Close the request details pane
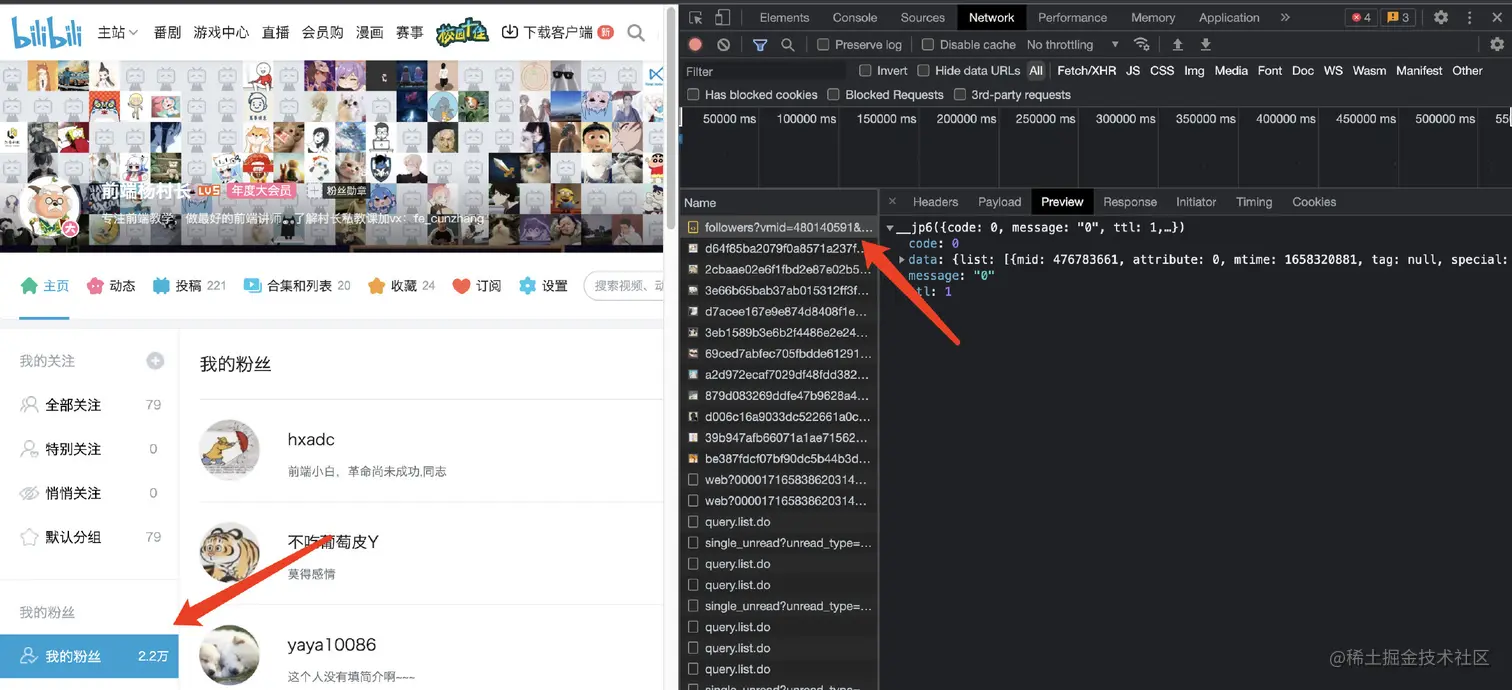Viewport: 1512px width, 690px height. [892, 201]
